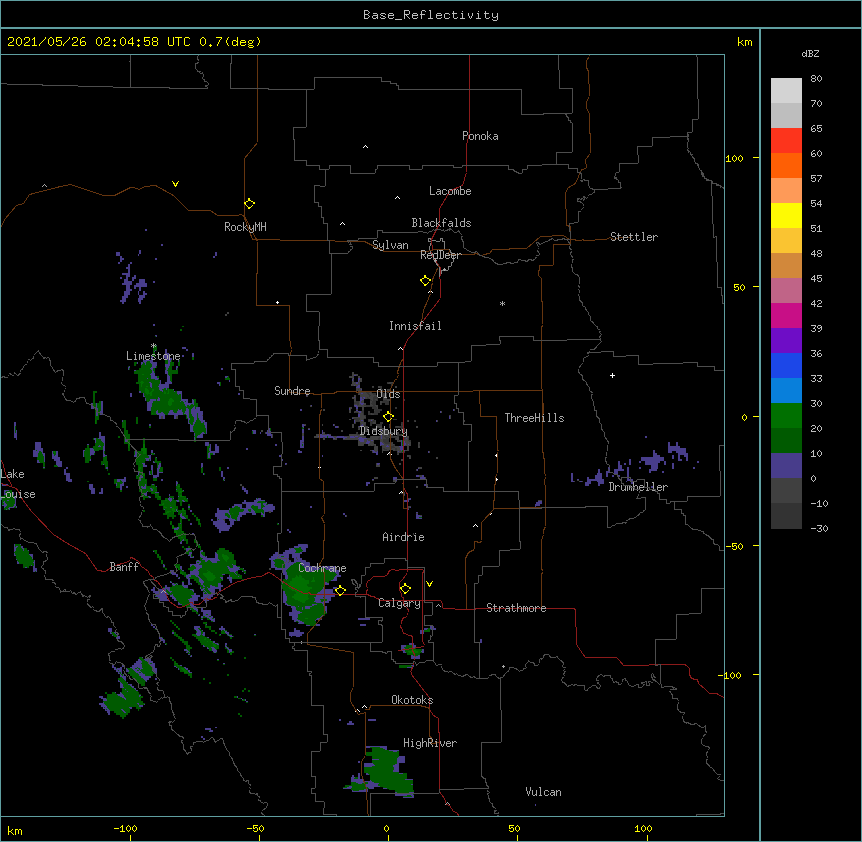
Task: Click the dark orange 57–60 dBZ swatch
Action: (x=786, y=165)
